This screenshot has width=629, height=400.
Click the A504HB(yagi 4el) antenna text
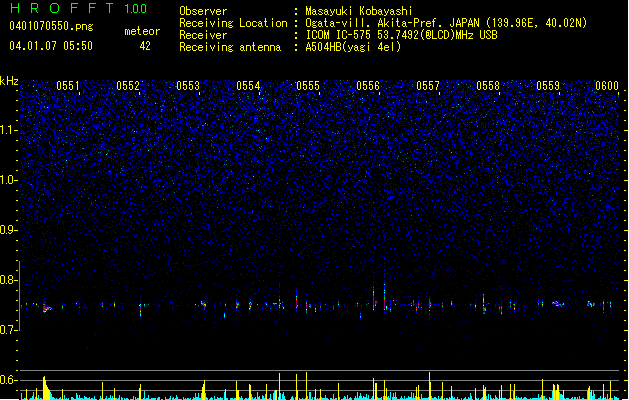click(353, 47)
